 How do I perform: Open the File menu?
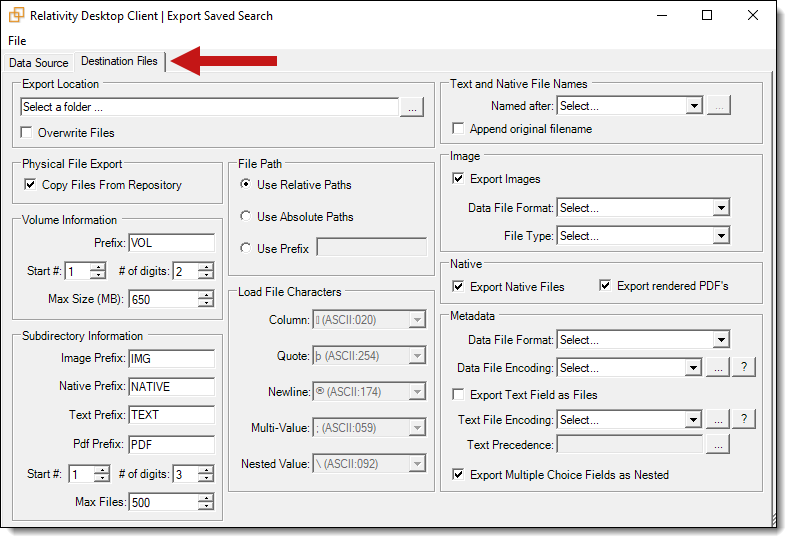[17, 41]
